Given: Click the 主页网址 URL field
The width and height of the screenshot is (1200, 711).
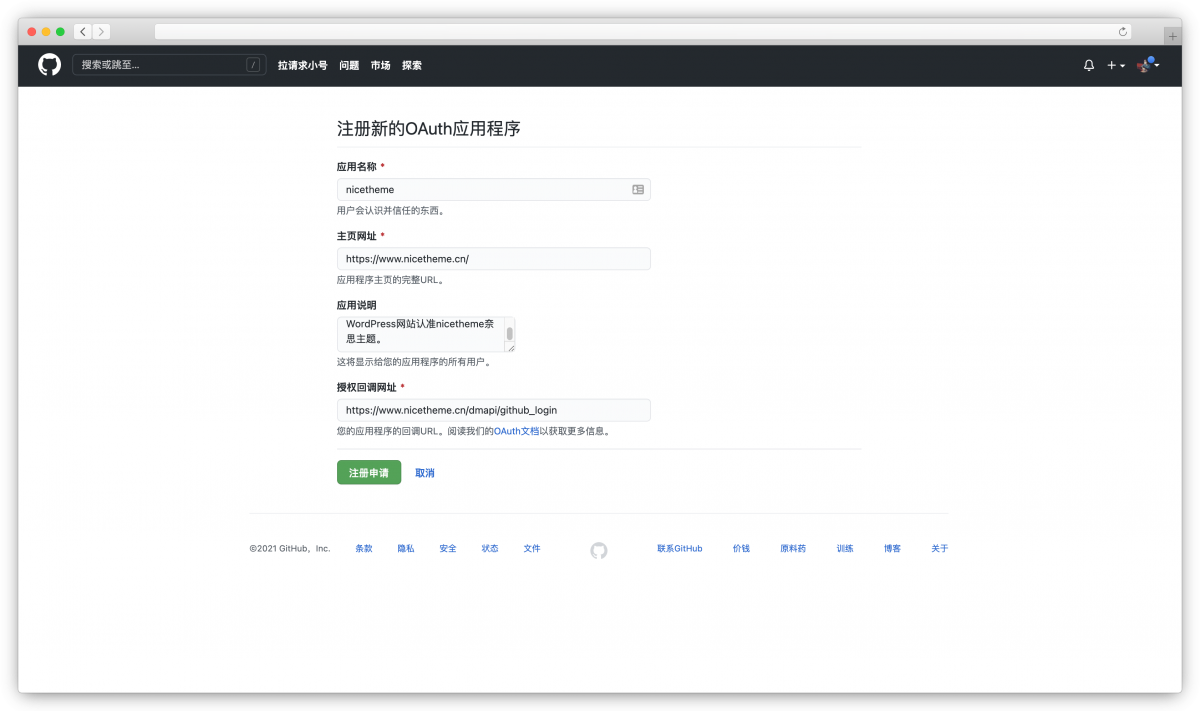Looking at the screenshot, I should (494, 258).
